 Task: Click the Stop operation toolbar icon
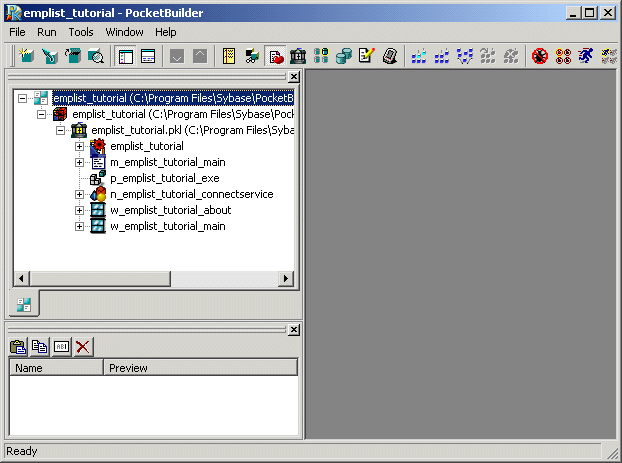511,56
